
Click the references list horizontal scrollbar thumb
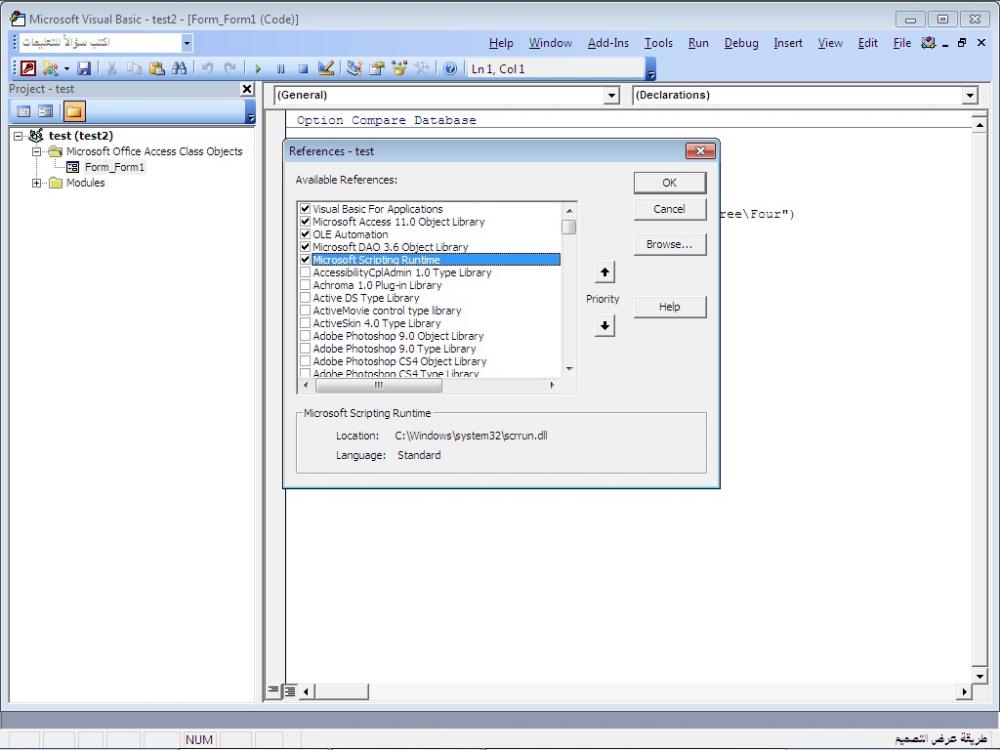(x=378, y=385)
